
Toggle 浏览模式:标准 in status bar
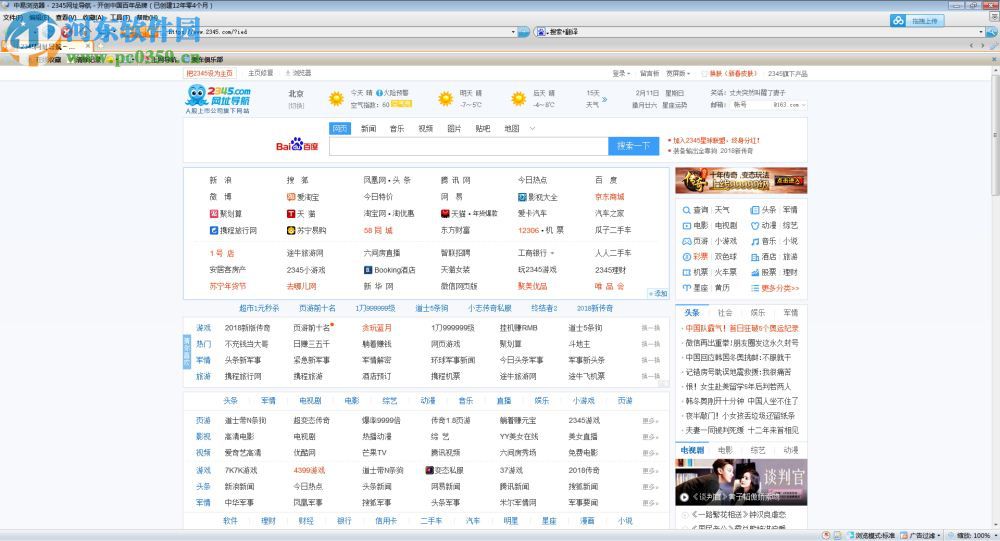pyautogui.click(x=870, y=535)
